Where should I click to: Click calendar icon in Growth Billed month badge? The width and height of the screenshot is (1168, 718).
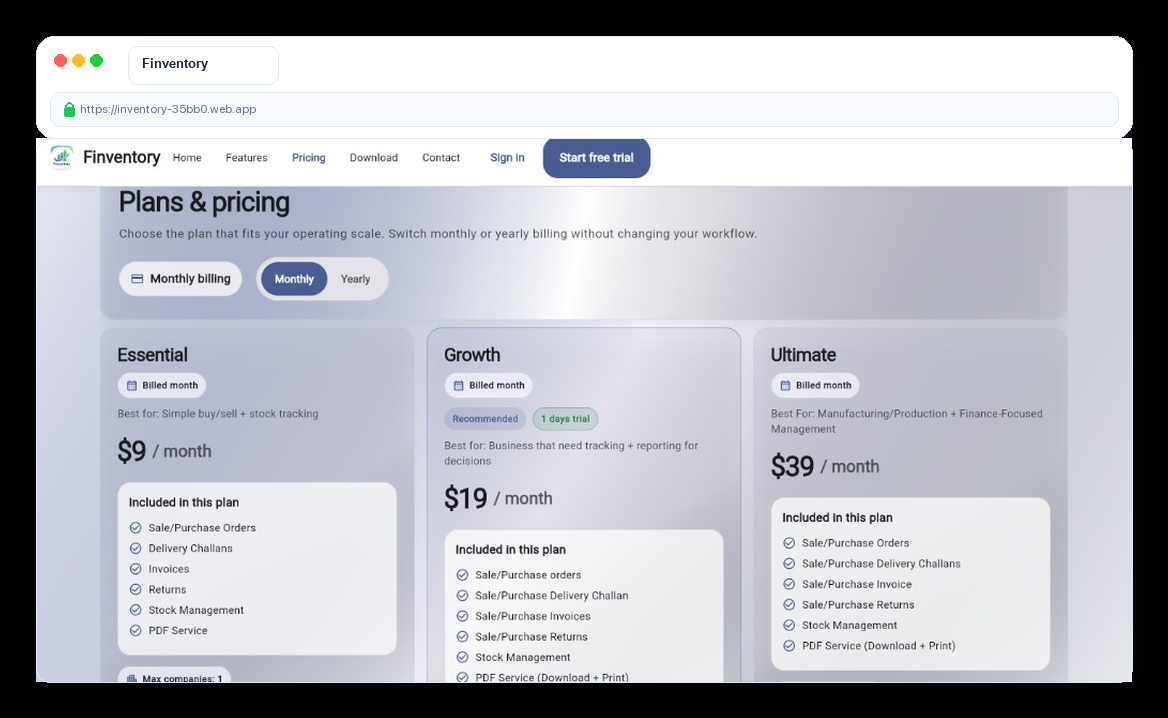459,385
